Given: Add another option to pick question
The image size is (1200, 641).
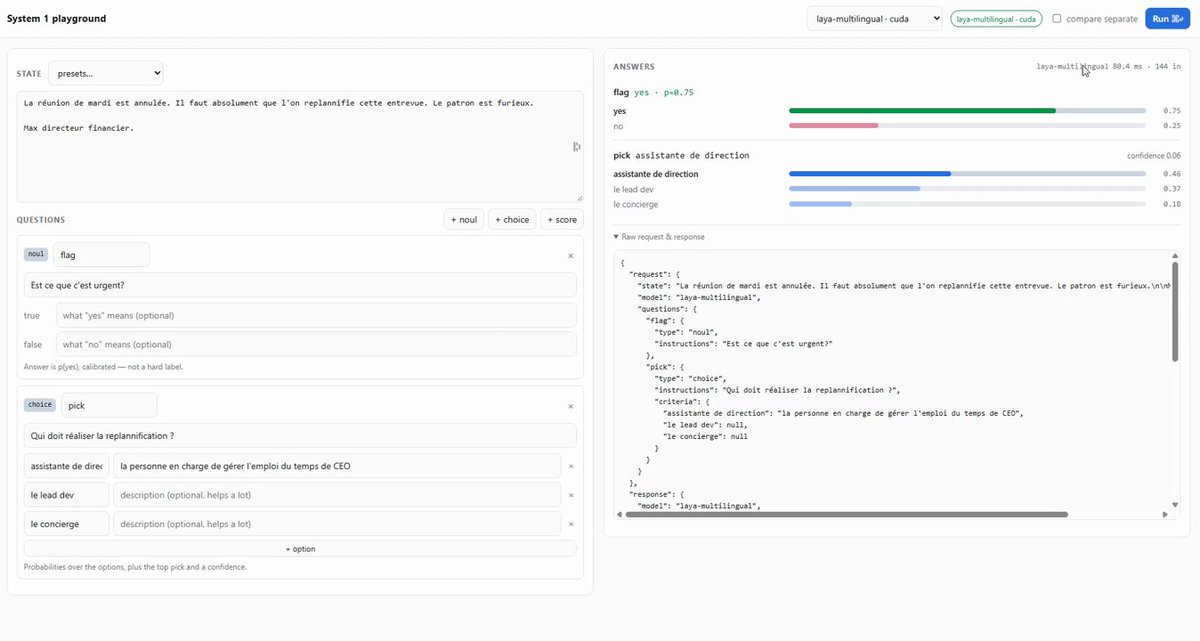Looking at the screenshot, I should [x=300, y=548].
